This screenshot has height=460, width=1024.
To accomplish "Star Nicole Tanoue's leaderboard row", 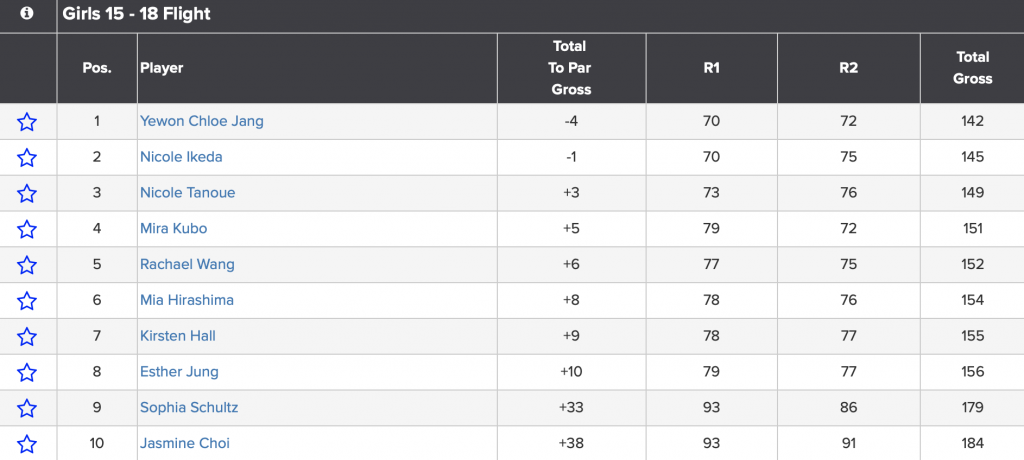I will click(x=27, y=193).
